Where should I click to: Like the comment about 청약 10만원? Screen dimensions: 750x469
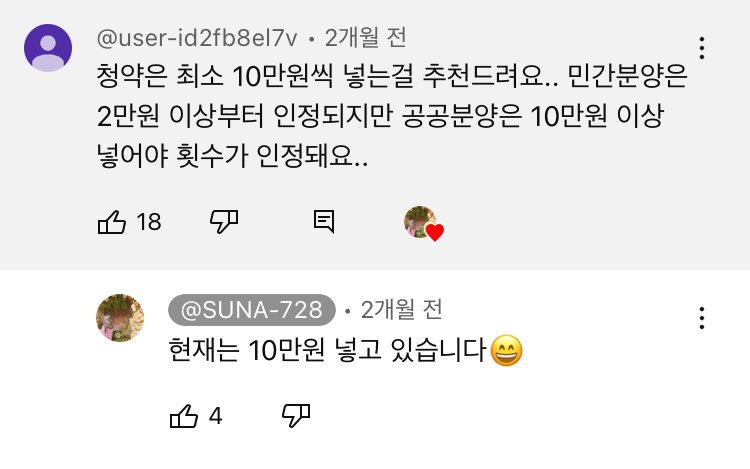tap(111, 222)
